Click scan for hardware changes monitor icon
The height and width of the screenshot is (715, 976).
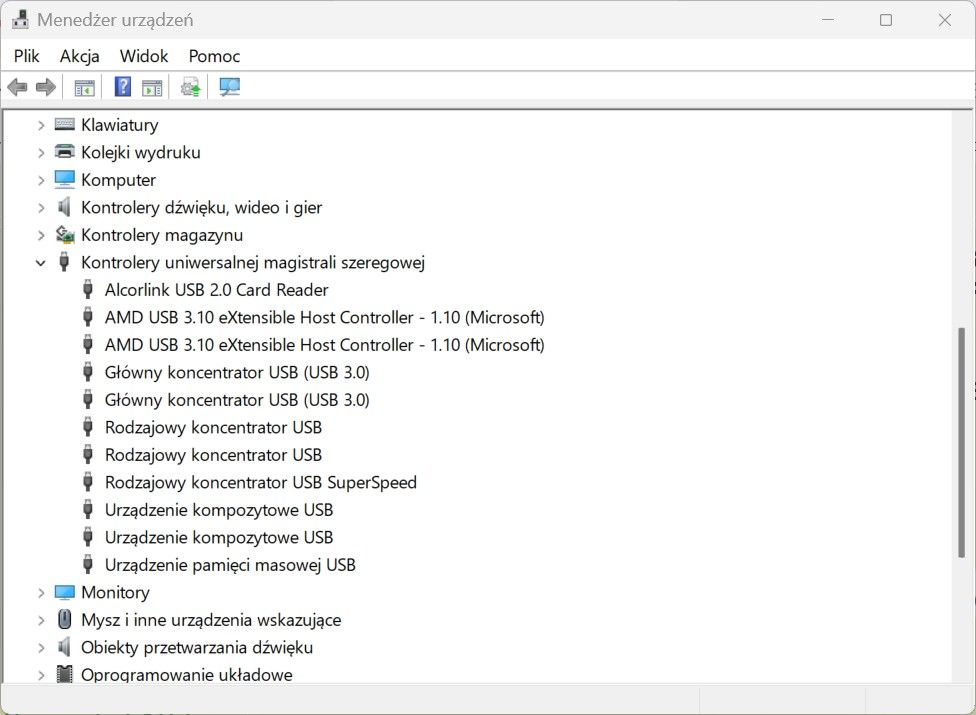[x=230, y=87]
